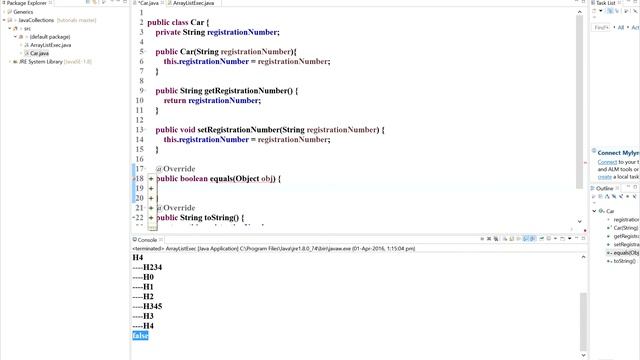Maximize the code editor area

pos(583,2)
